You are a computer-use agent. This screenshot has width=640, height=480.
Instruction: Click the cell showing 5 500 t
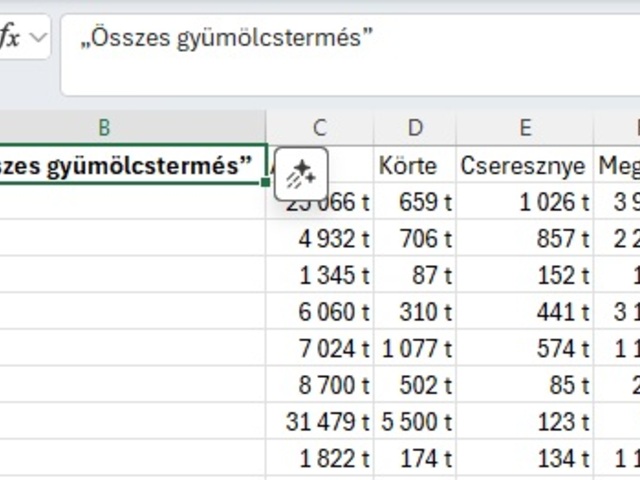415,422
